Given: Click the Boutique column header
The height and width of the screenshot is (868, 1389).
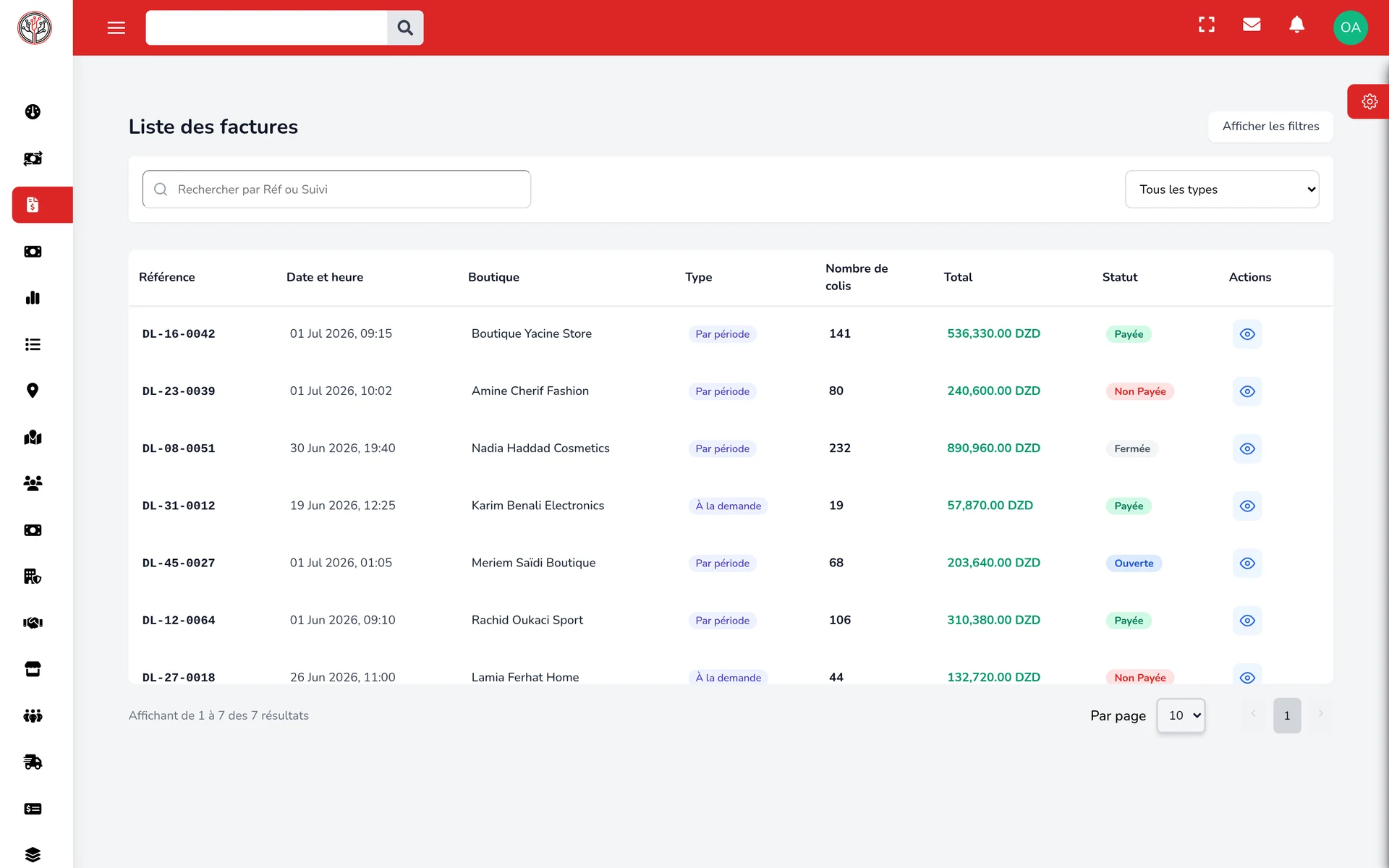Looking at the screenshot, I should pos(493,277).
